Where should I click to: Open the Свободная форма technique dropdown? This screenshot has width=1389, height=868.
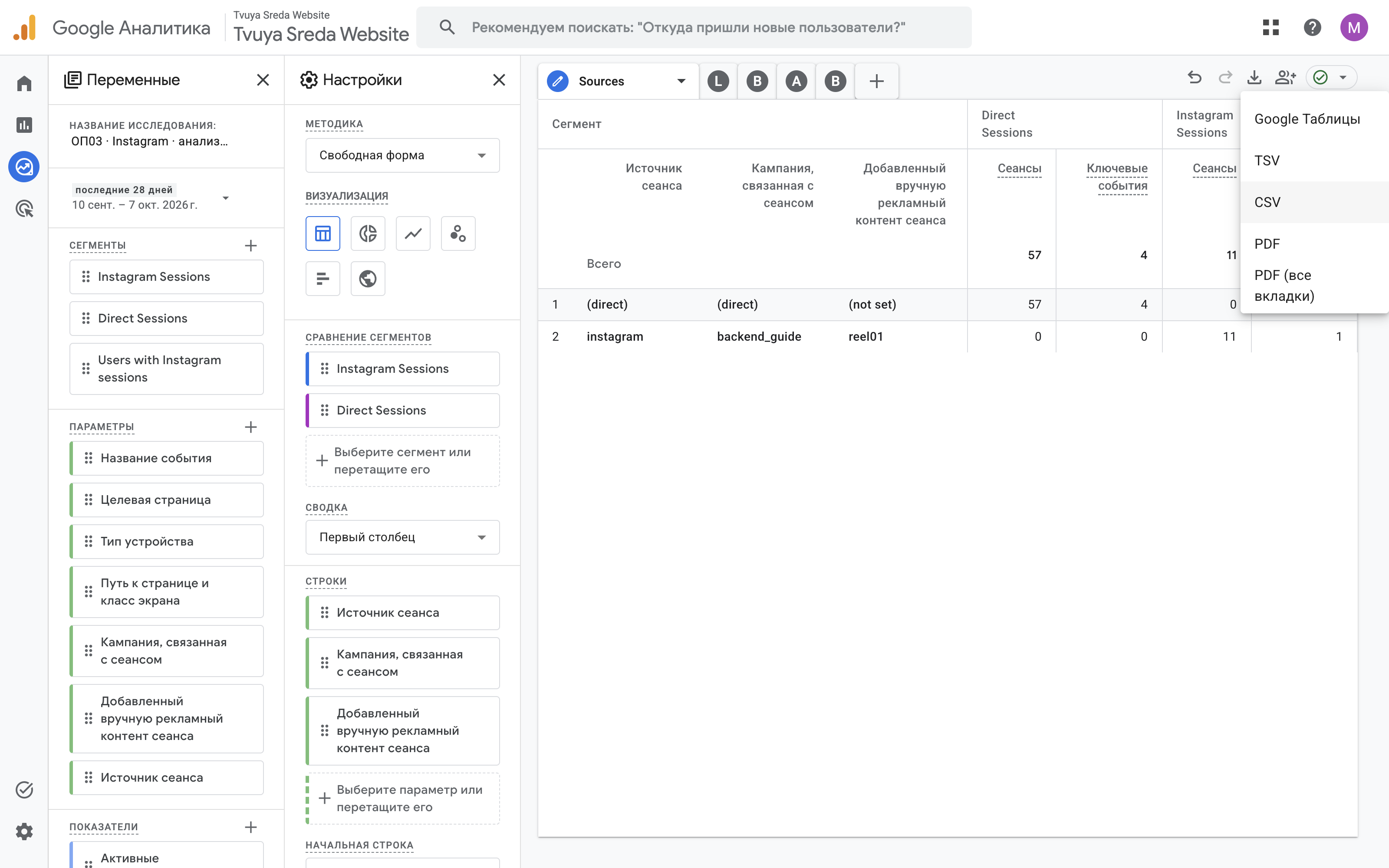pos(402,155)
